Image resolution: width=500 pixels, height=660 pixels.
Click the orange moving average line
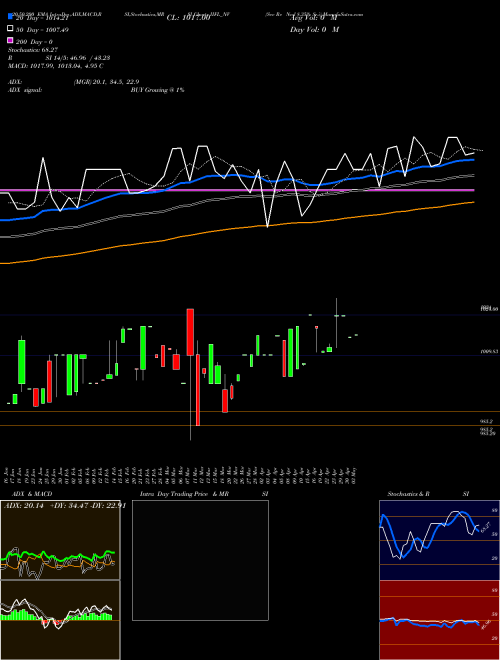click(237, 228)
